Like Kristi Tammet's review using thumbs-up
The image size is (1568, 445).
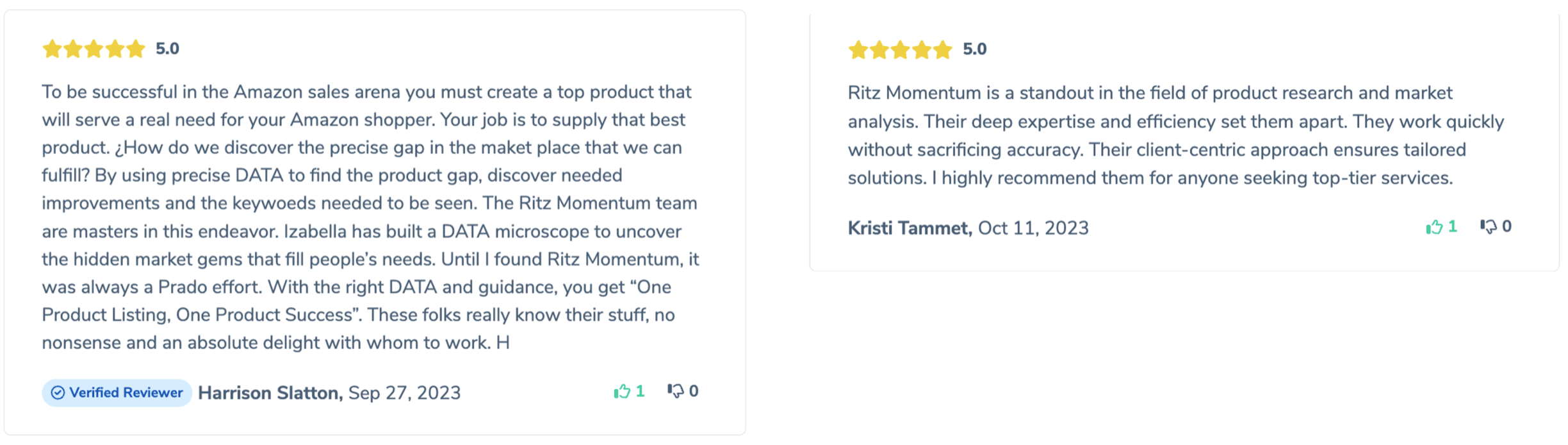pyautogui.click(x=1434, y=227)
